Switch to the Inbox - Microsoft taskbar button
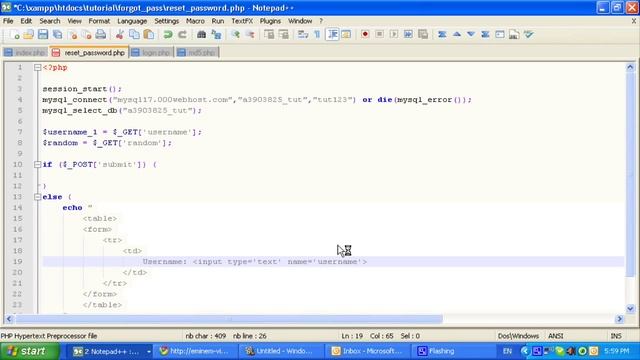Screen dimensions: 640x360 click(x=367, y=351)
